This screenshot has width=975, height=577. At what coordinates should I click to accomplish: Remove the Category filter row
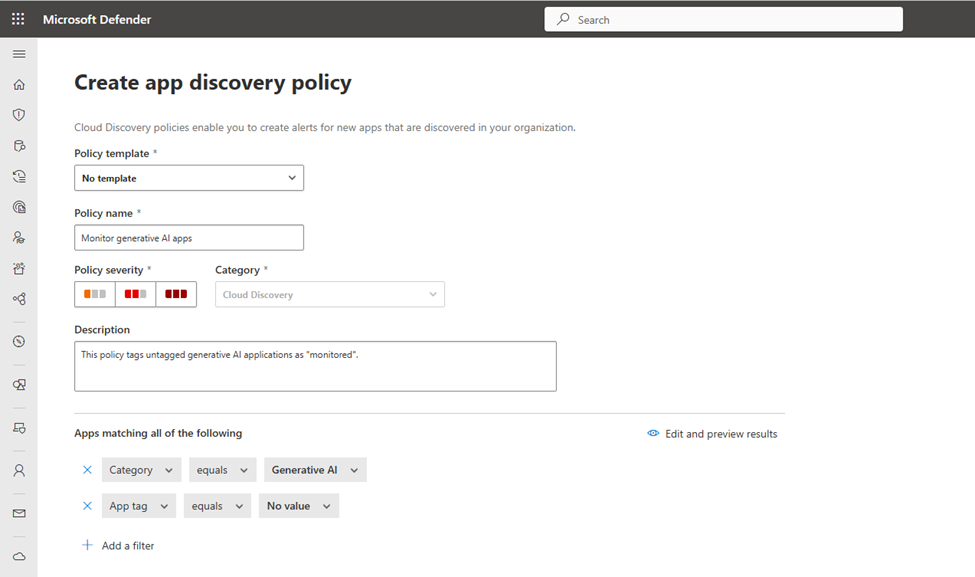pyautogui.click(x=88, y=470)
